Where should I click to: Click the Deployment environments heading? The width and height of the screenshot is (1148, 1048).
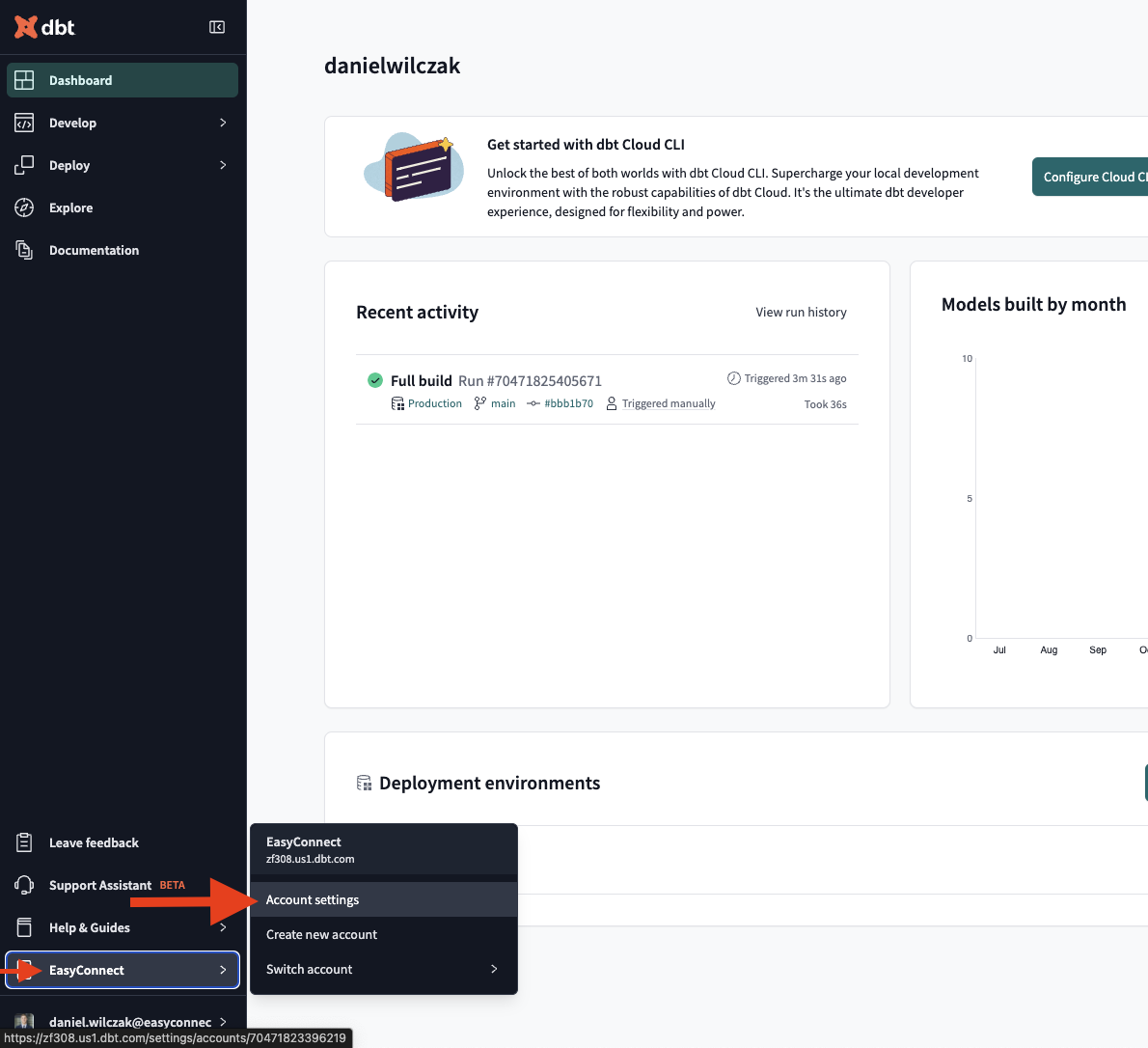[490, 783]
